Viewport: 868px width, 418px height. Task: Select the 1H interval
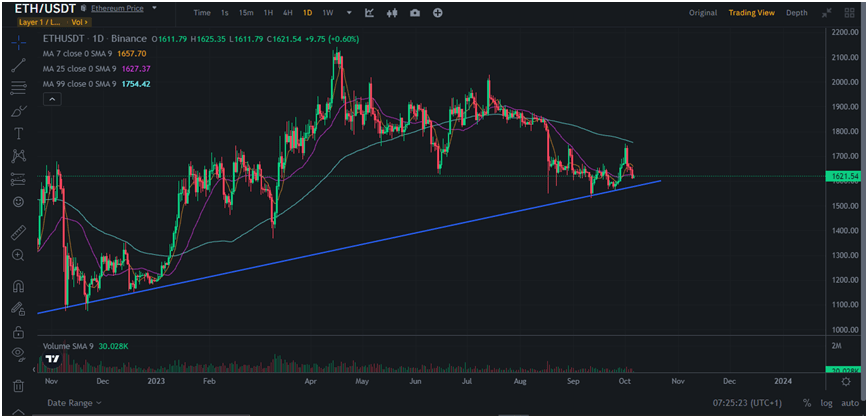(268, 13)
